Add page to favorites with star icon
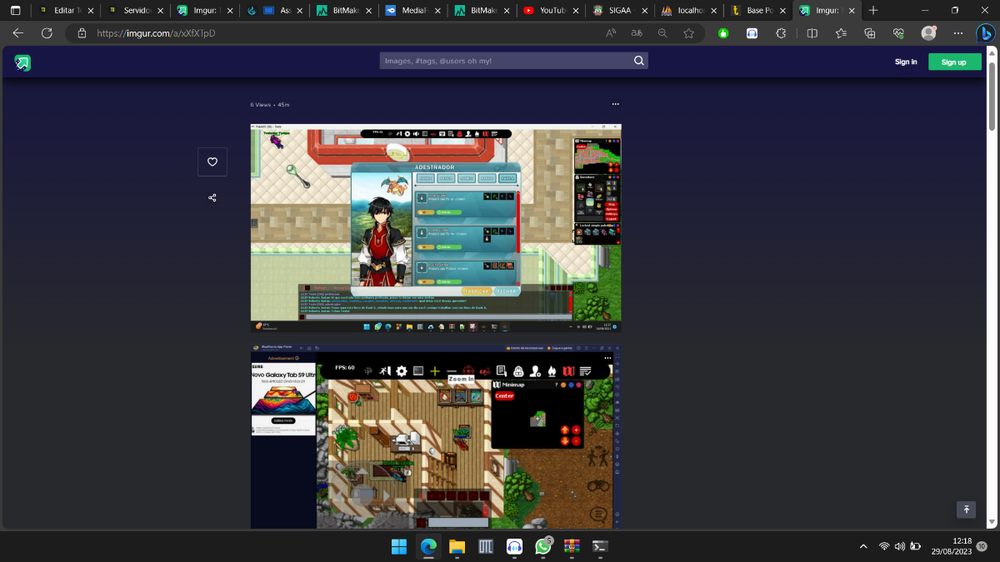Image resolution: width=1000 pixels, height=562 pixels. pyautogui.click(x=689, y=33)
